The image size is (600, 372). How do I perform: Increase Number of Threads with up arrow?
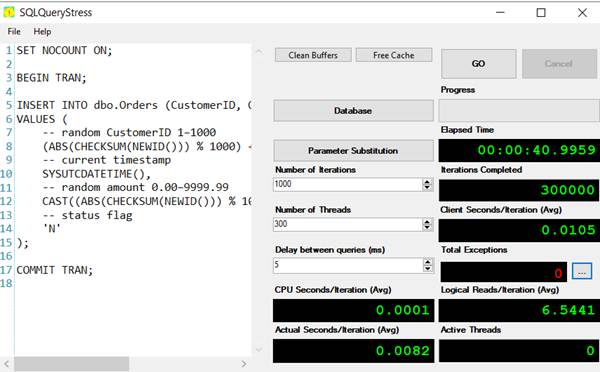427,221
